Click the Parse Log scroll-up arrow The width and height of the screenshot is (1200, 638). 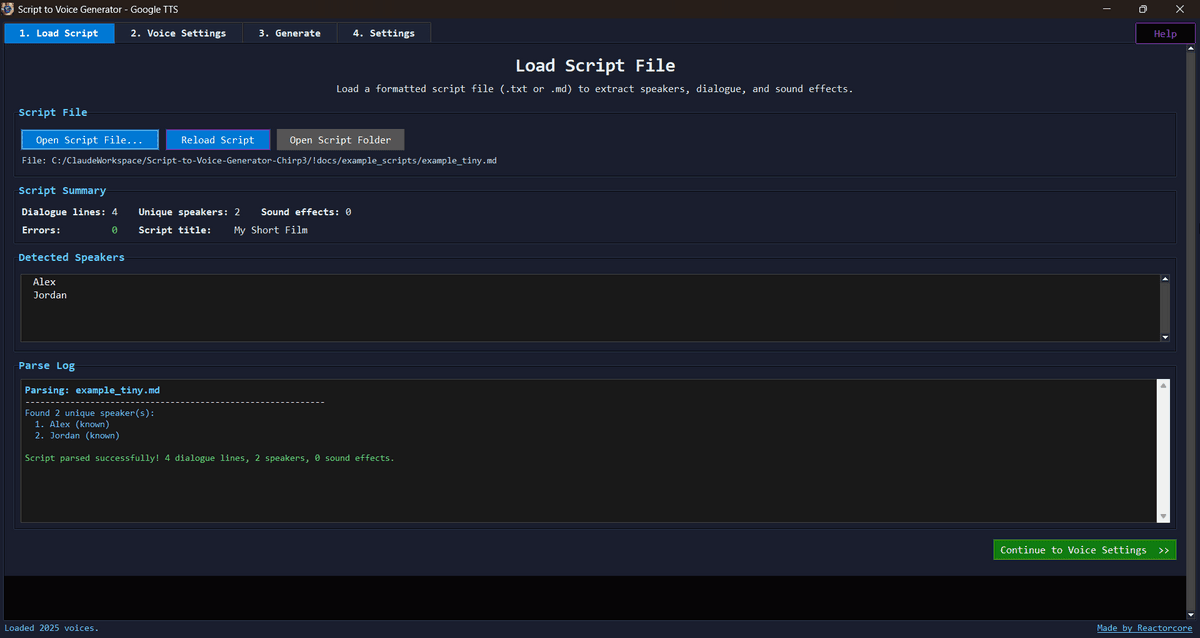tap(1163, 385)
